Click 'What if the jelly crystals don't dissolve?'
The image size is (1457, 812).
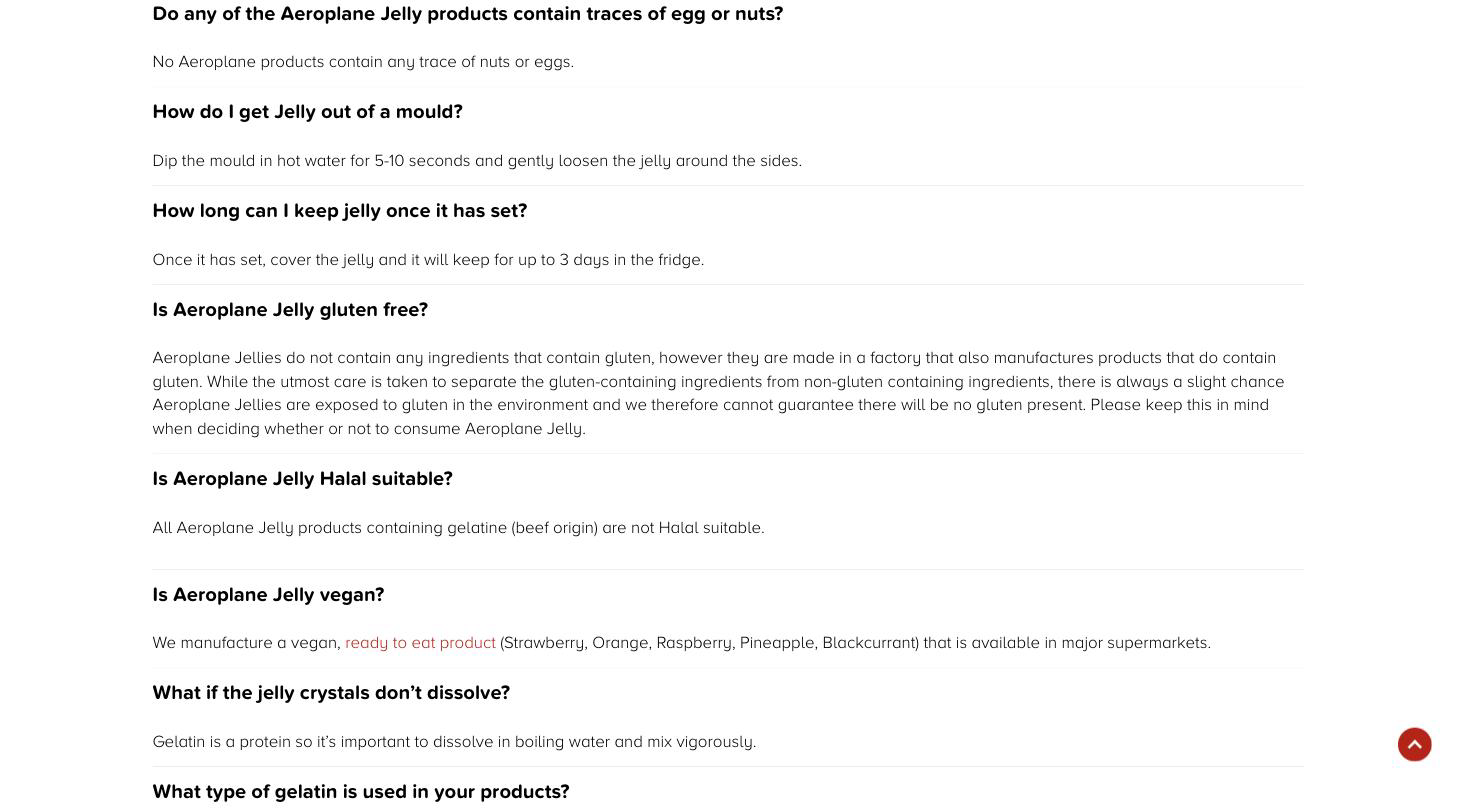331,693
